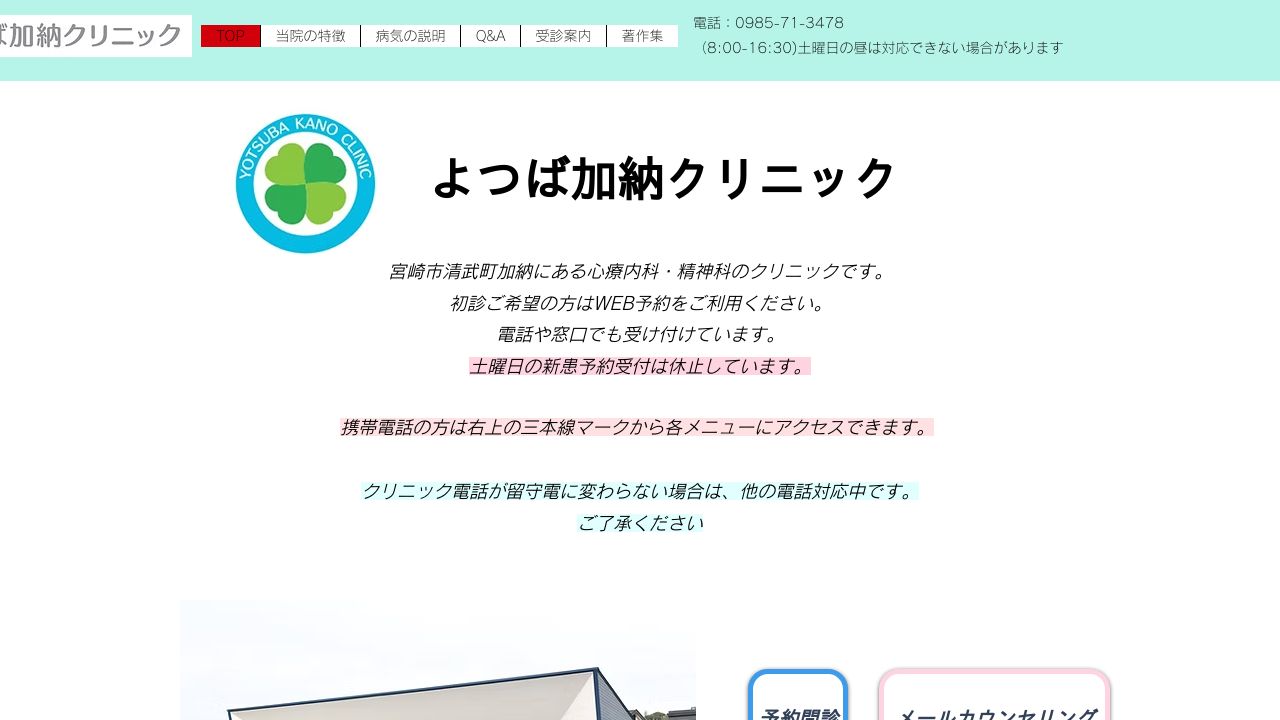The height and width of the screenshot is (720, 1280).
Task: Open the 受診案内 navigation item
Action: point(563,35)
